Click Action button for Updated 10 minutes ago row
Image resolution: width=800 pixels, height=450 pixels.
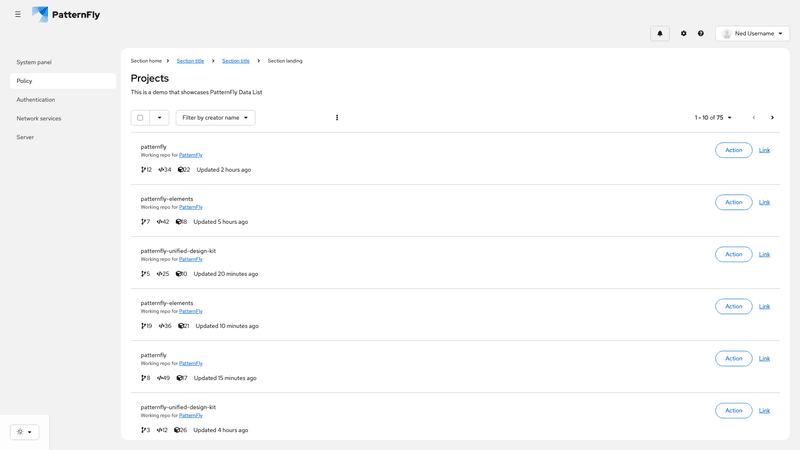733,306
